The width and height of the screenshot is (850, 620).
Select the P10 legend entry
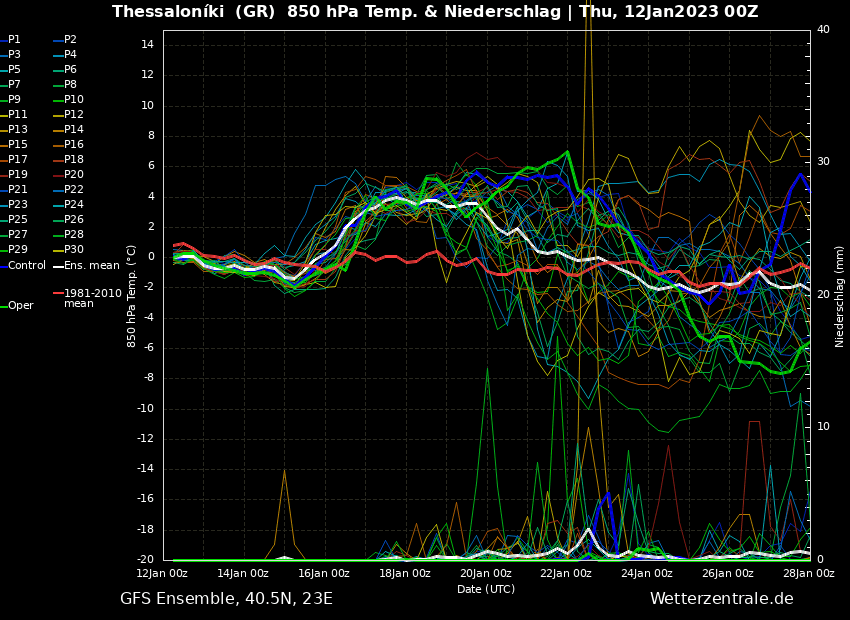point(74,100)
